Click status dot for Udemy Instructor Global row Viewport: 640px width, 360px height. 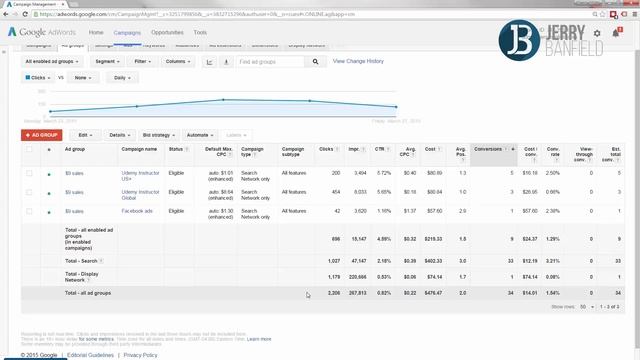pos(49,193)
